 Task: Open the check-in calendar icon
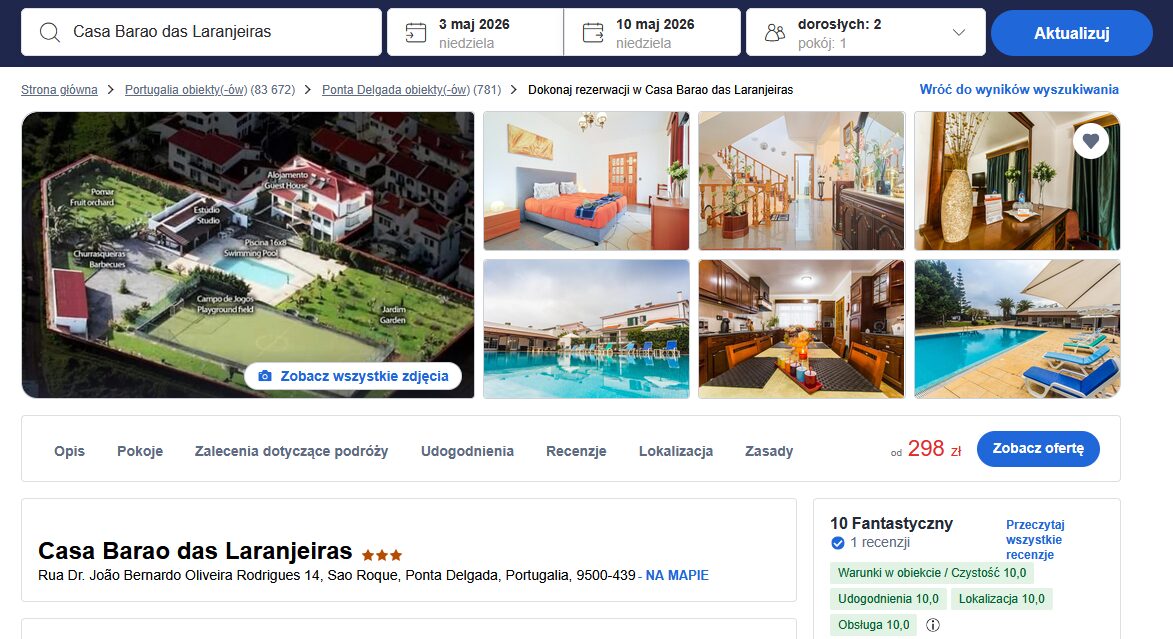(415, 32)
